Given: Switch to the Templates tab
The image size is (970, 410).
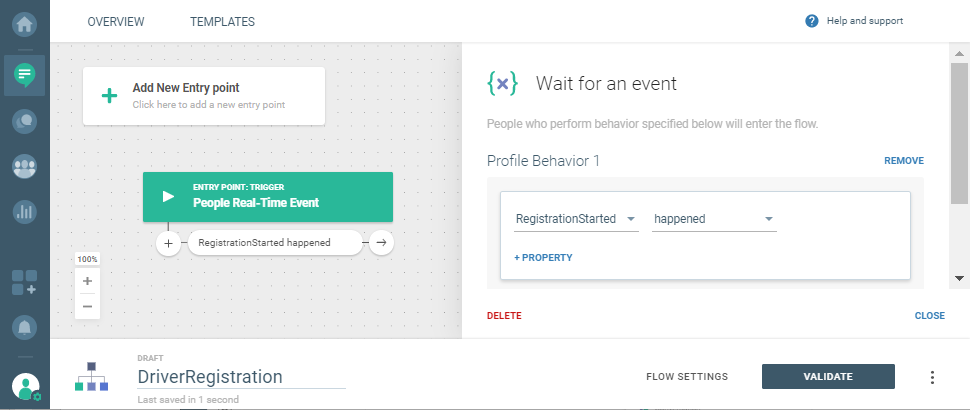Looking at the screenshot, I should click(222, 21).
